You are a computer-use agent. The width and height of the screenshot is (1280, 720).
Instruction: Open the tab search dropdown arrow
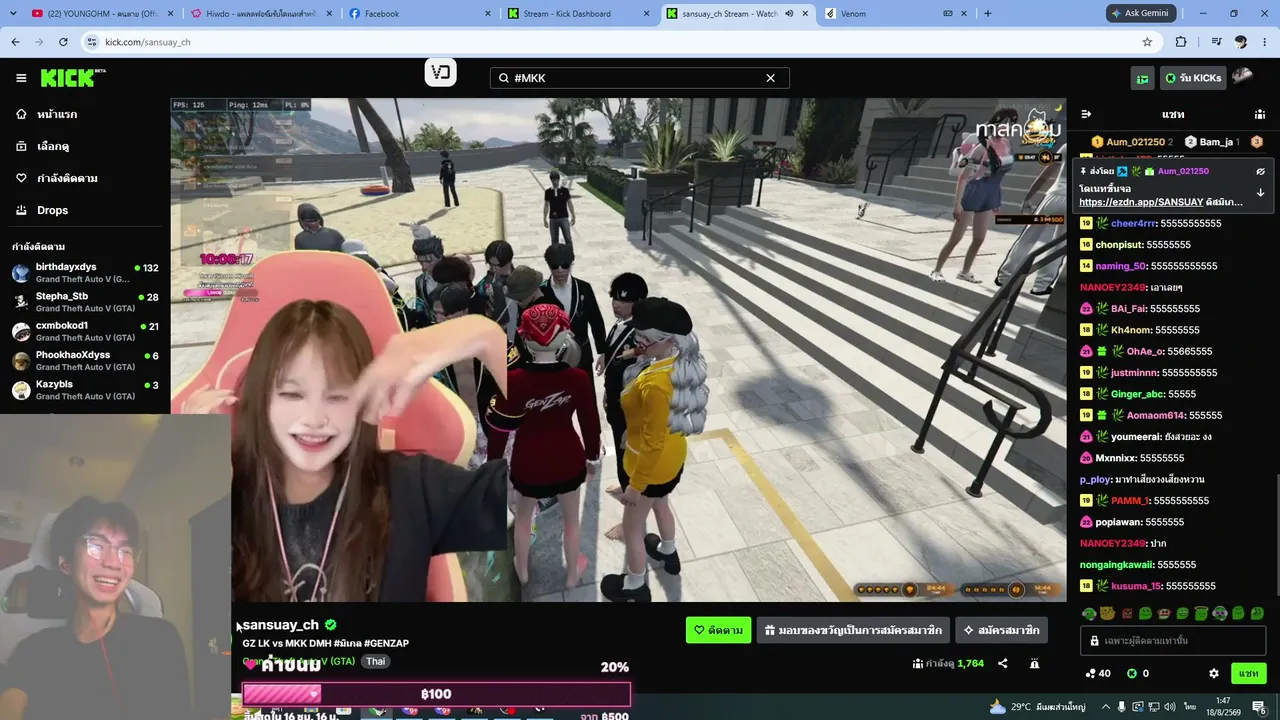coord(12,14)
